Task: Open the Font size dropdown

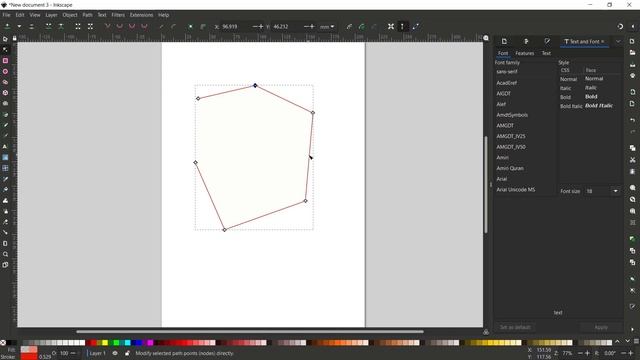Action: tap(615, 191)
